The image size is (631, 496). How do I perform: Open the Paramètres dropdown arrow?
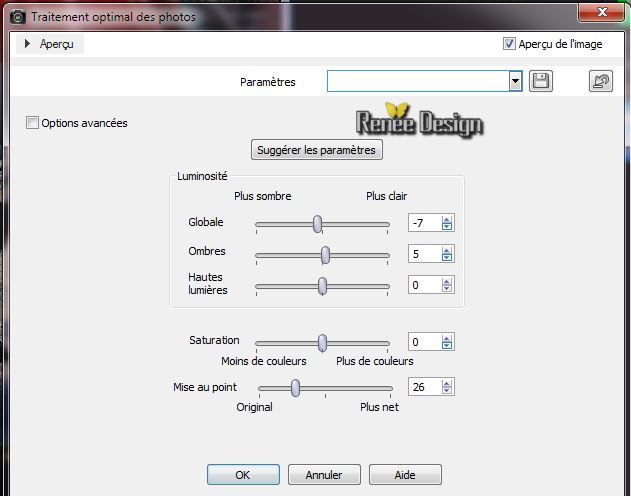515,81
